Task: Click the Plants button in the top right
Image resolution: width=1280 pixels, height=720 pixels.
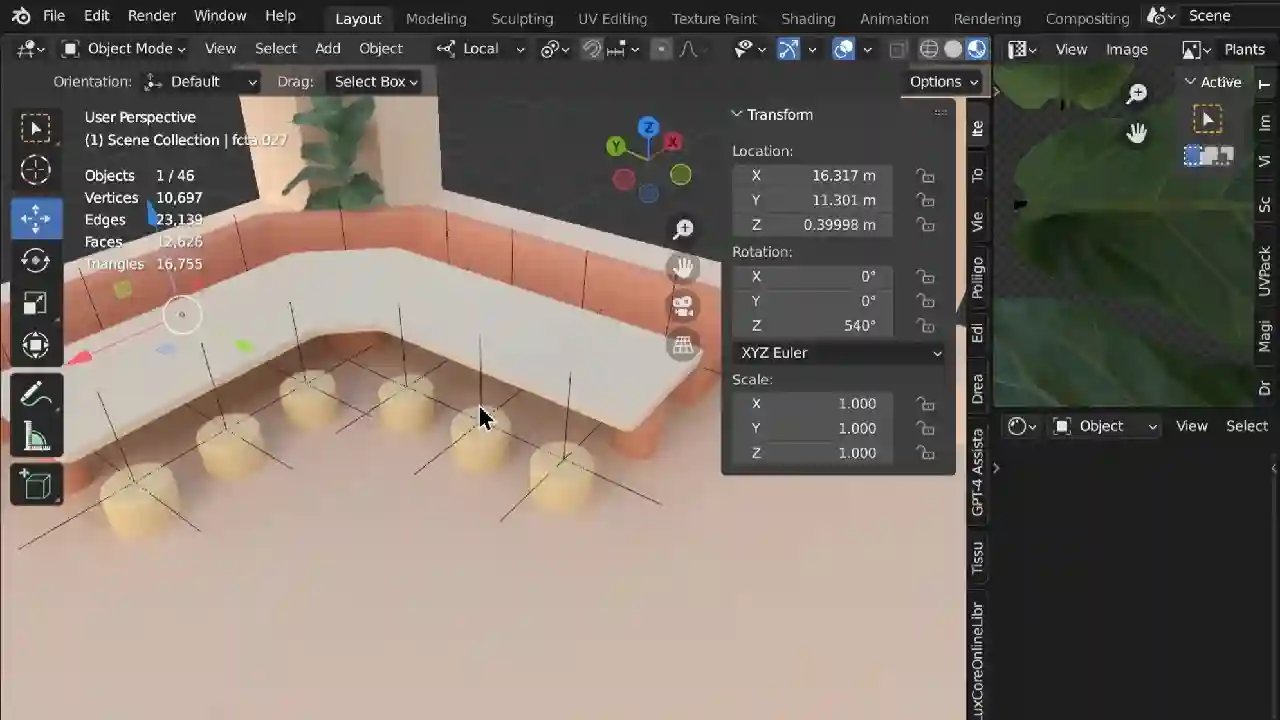Action: point(1244,49)
